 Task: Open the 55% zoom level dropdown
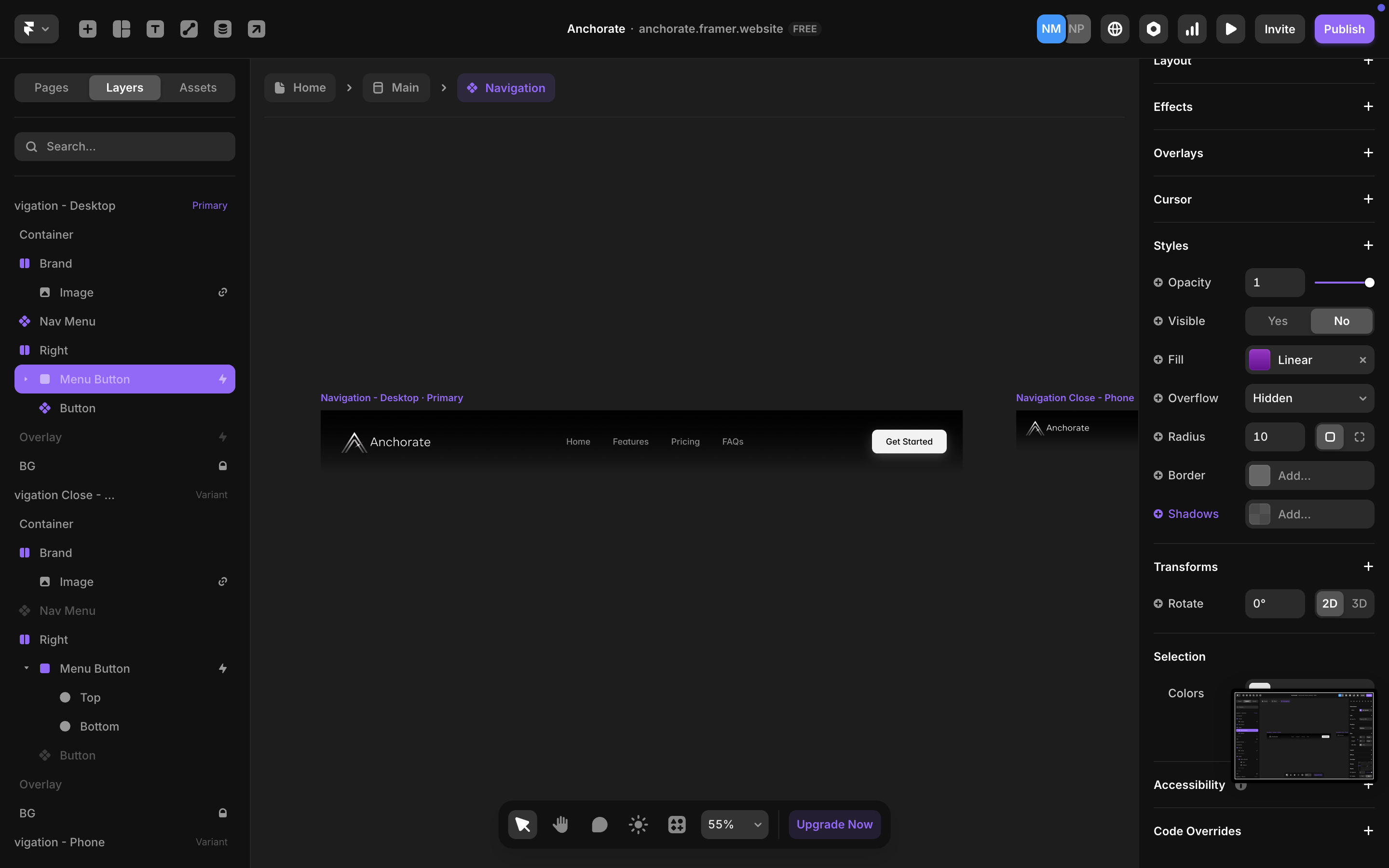coord(734,825)
